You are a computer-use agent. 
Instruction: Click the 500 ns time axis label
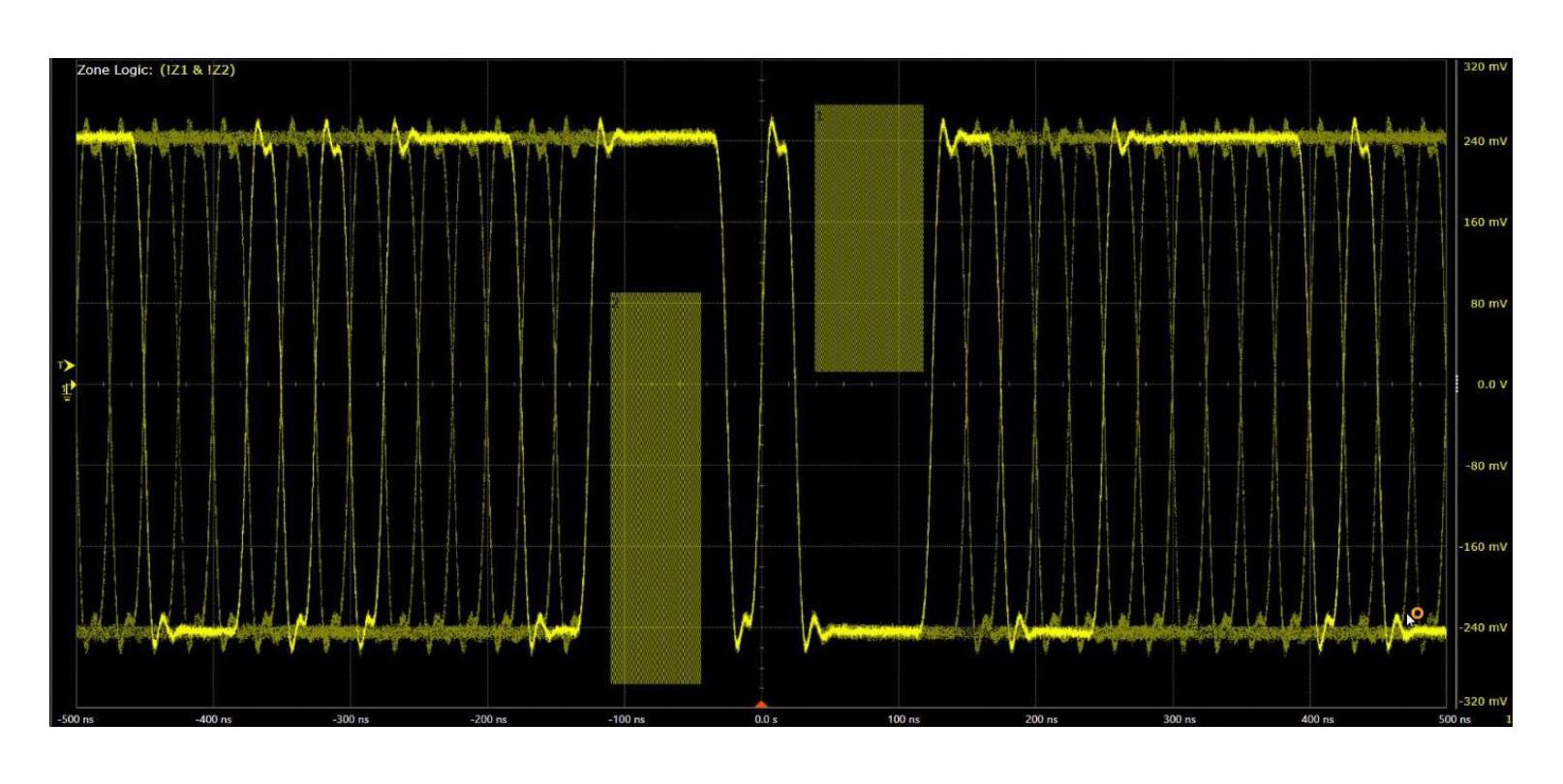click(1455, 719)
